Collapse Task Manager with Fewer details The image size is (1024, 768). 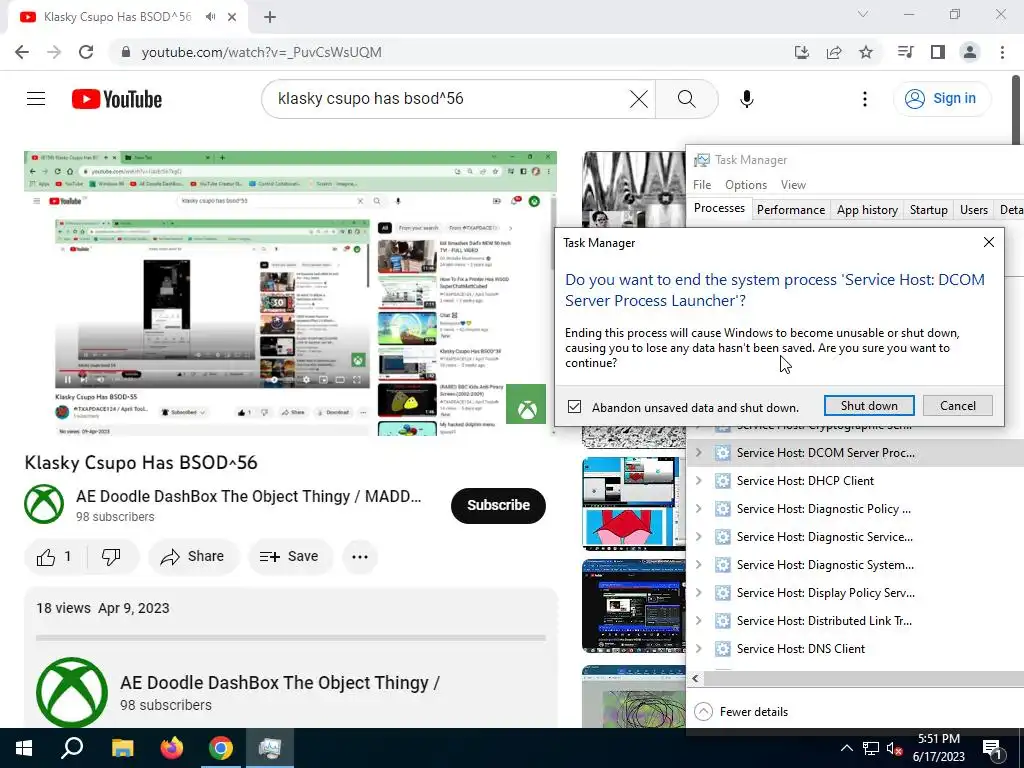tap(741, 712)
